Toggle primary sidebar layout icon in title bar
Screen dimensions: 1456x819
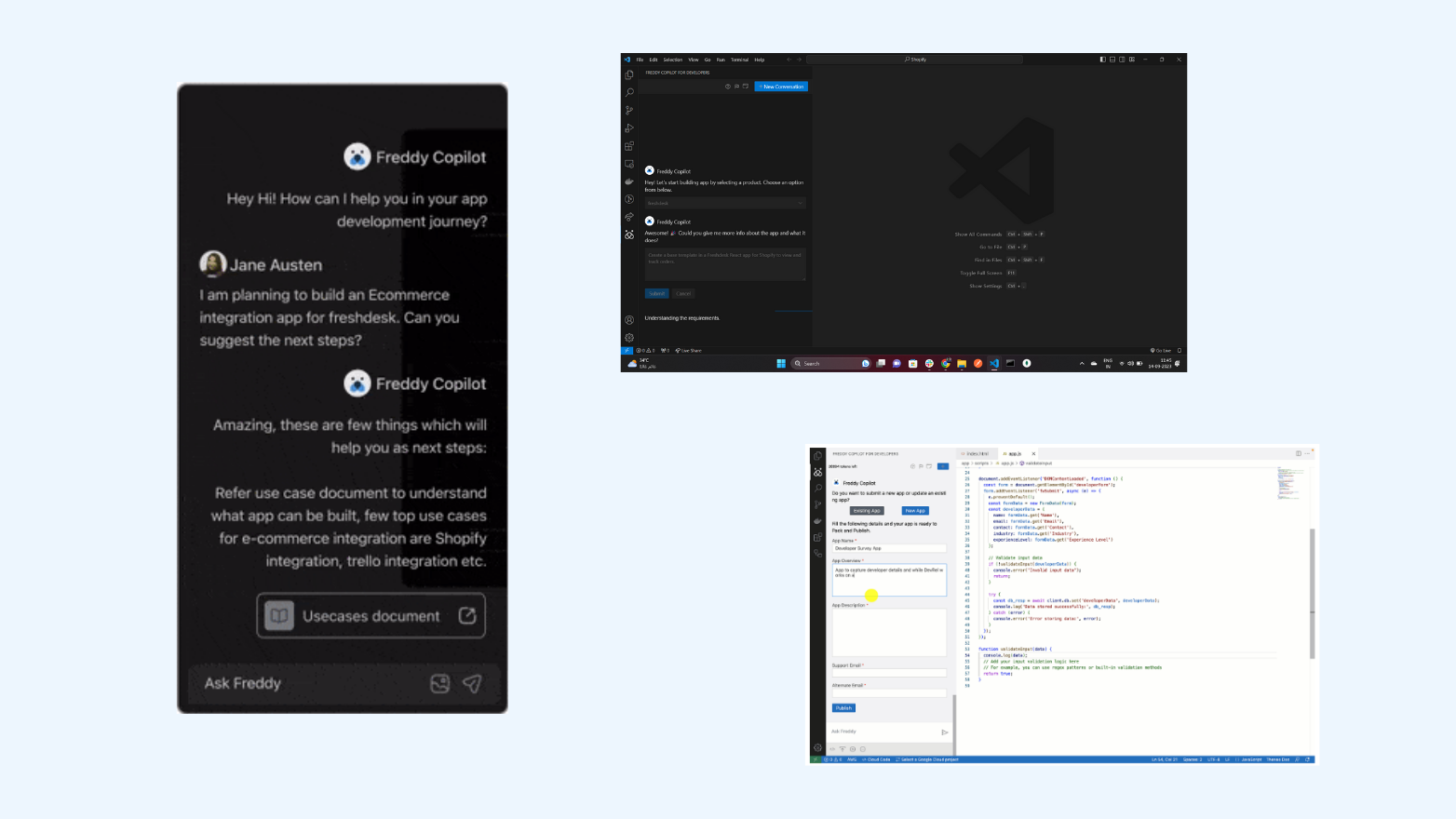(x=1102, y=60)
